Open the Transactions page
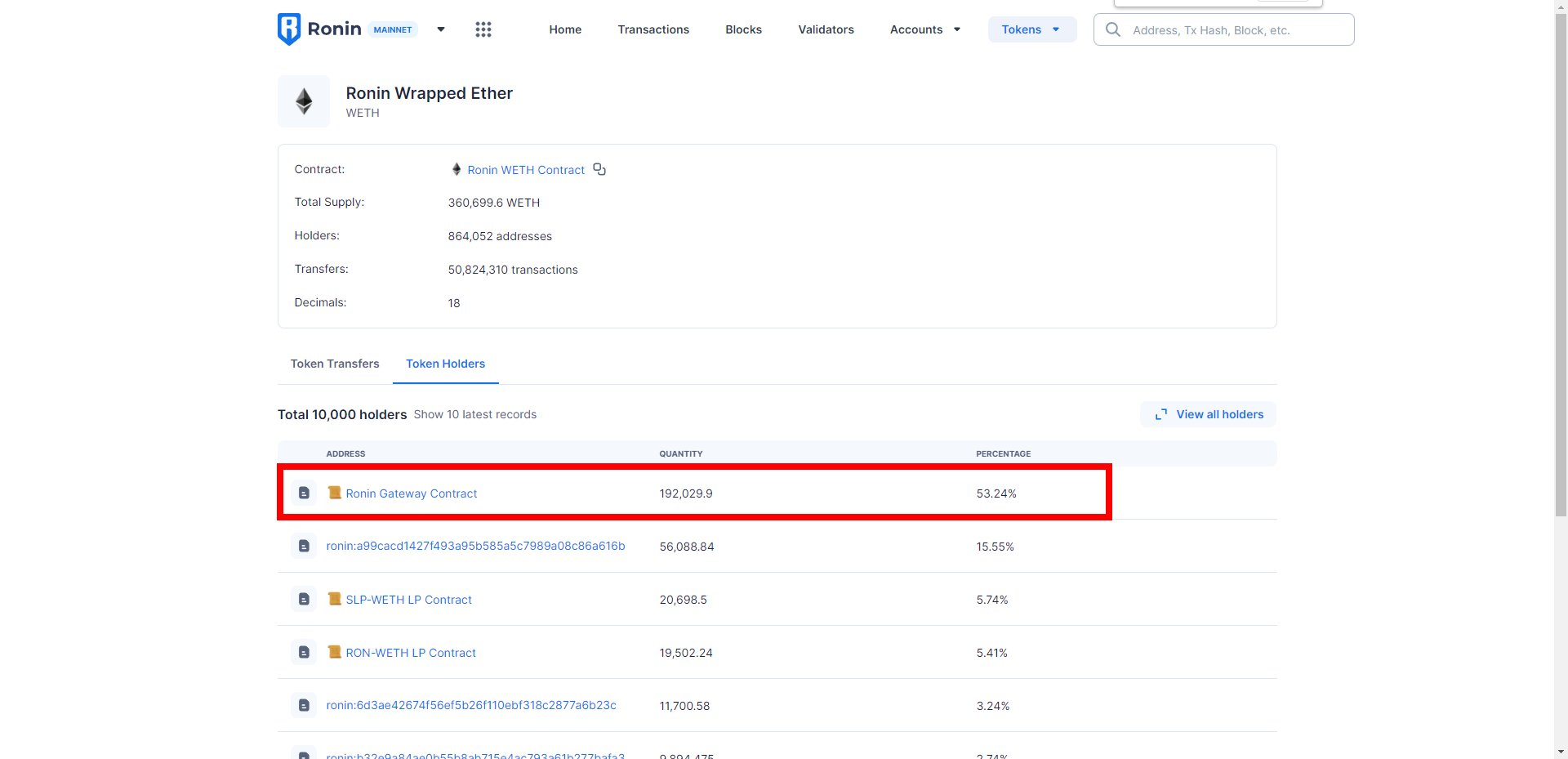The height and width of the screenshot is (759, 1568). coord(653,29)
